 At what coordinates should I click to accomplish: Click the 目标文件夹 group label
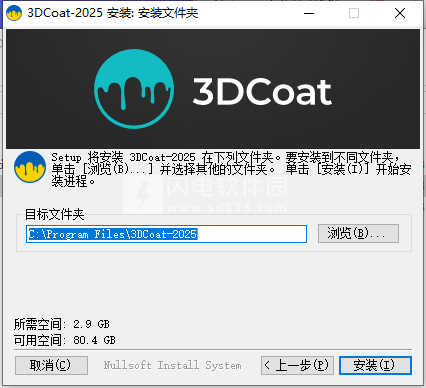pos(55,214)
